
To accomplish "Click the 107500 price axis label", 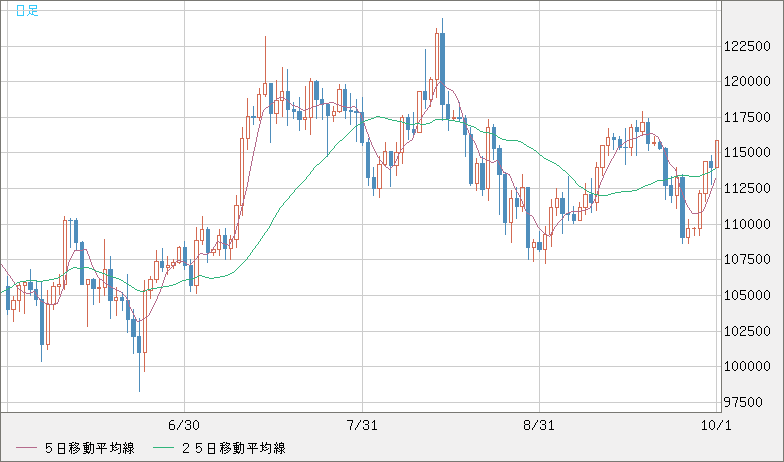I will (x=746, y=260).
